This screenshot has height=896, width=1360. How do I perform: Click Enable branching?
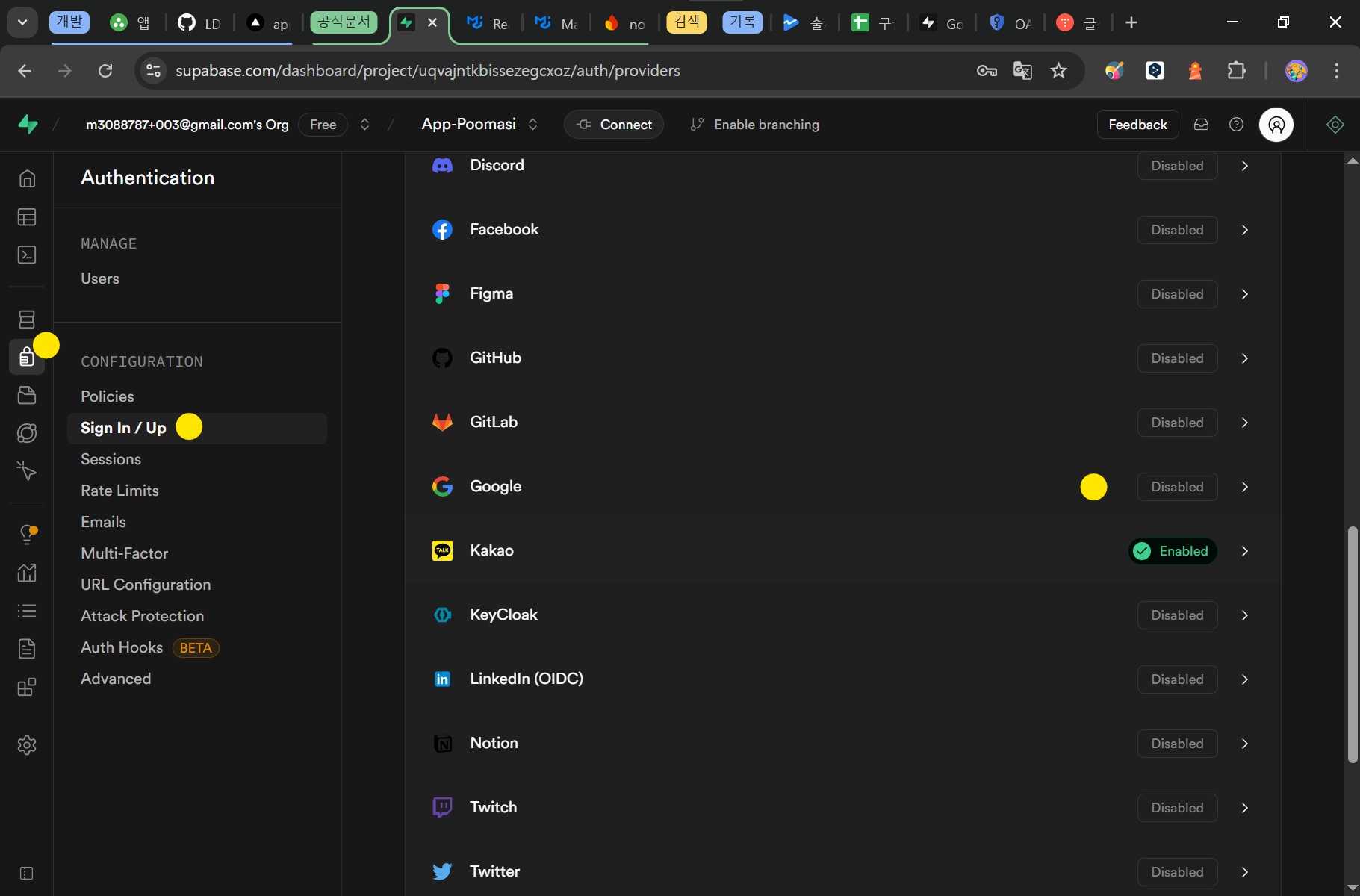click(755, 125)
